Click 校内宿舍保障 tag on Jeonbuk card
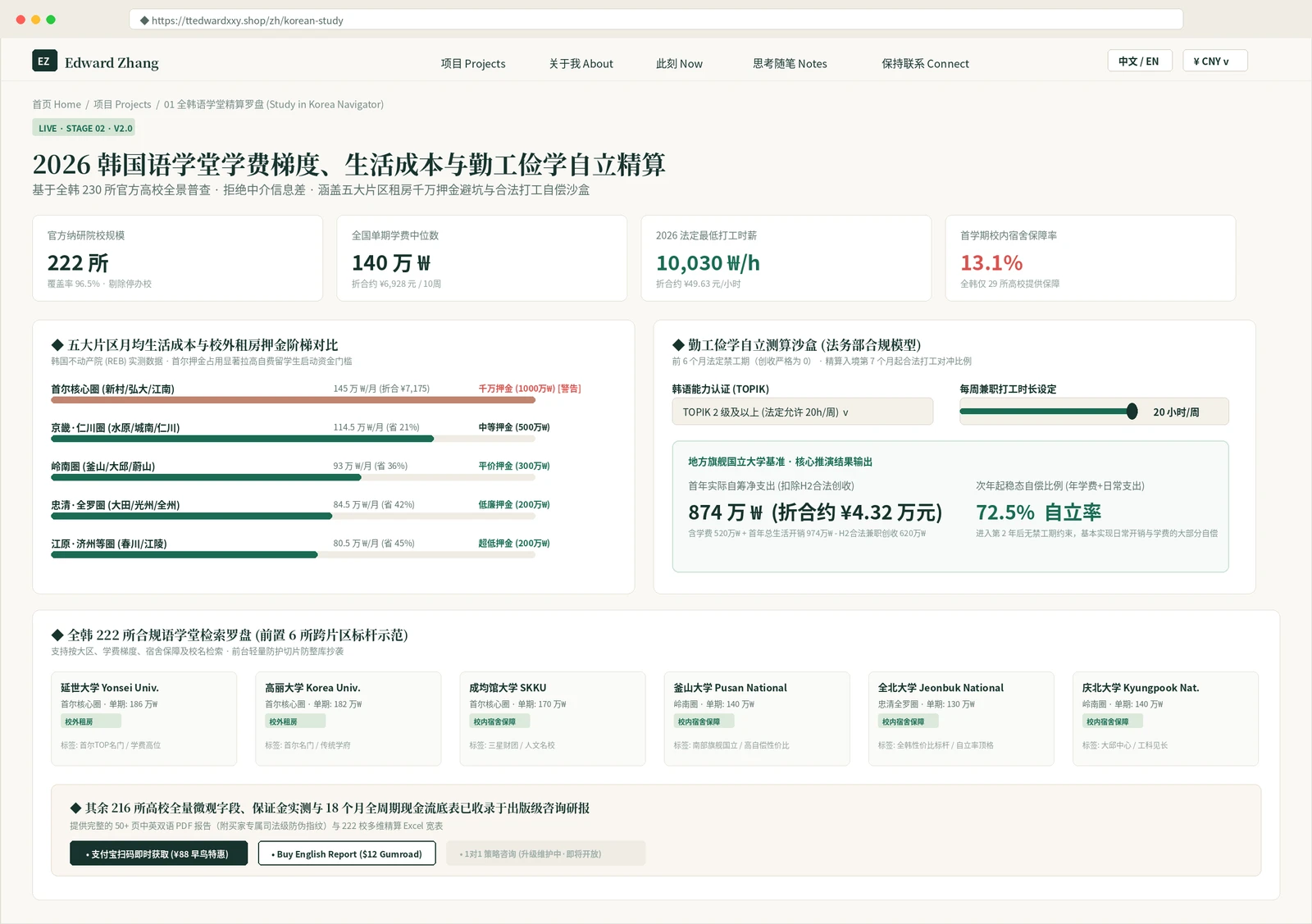1312x924 pixels. (x=908, y=721)
